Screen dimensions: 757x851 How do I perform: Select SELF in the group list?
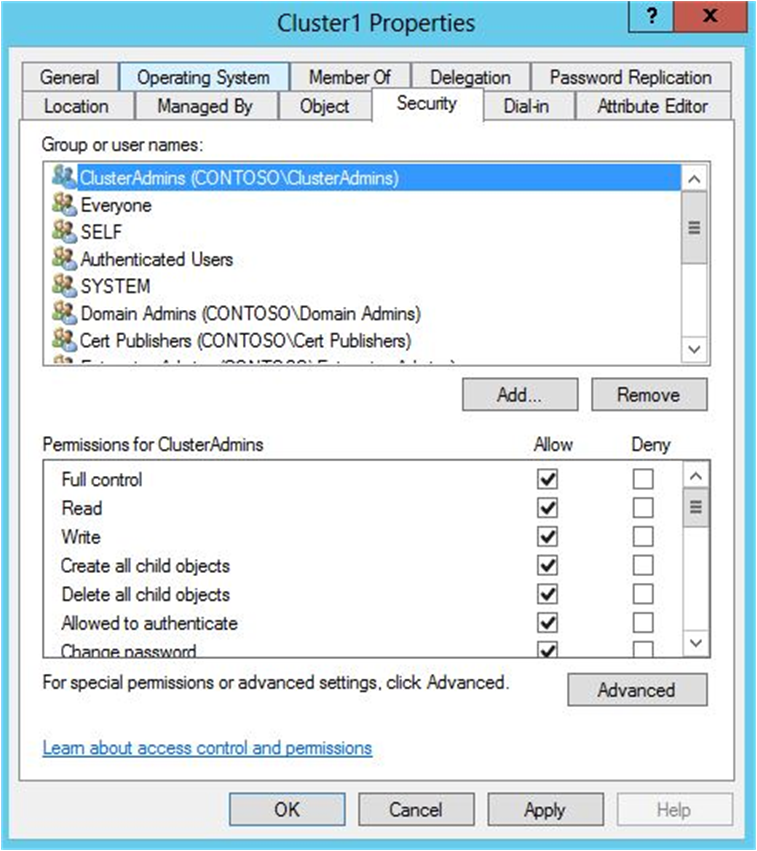[x=362, y=232]
